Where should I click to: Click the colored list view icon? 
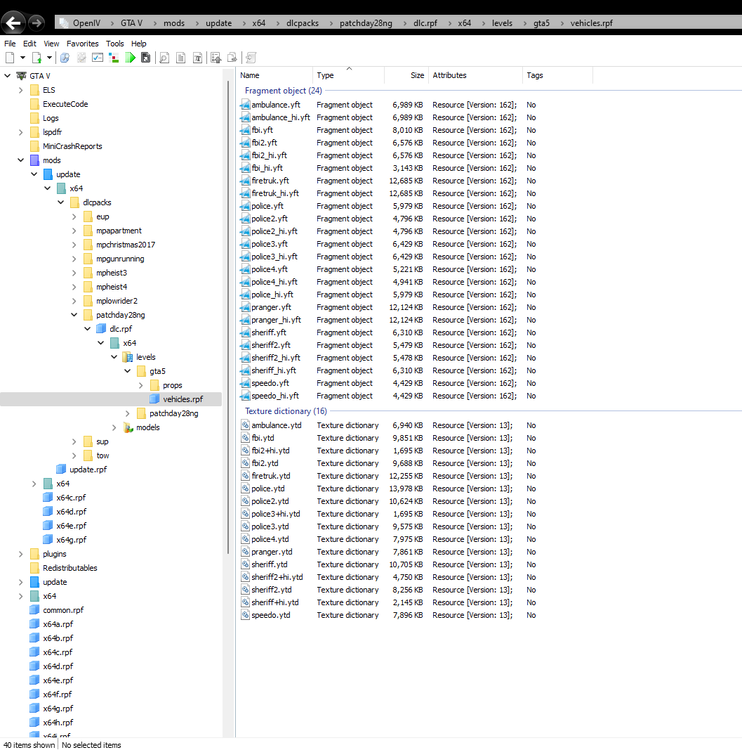(x=113, y=58)
